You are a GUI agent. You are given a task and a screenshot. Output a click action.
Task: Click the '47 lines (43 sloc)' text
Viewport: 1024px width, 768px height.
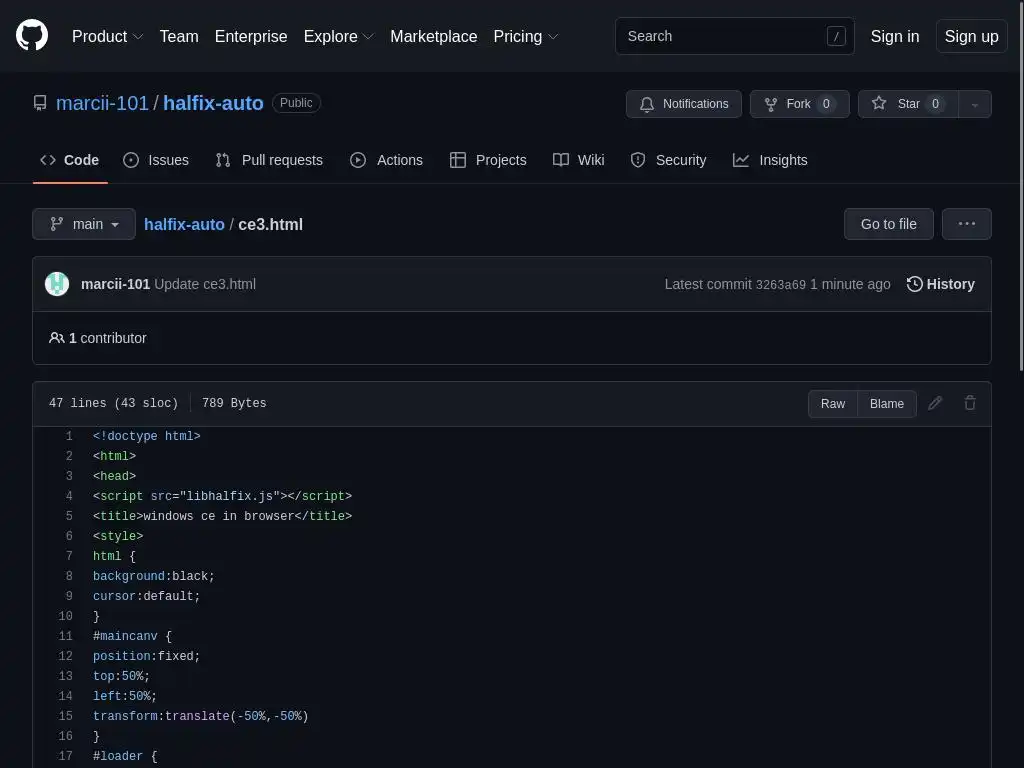tap(114, 403)
